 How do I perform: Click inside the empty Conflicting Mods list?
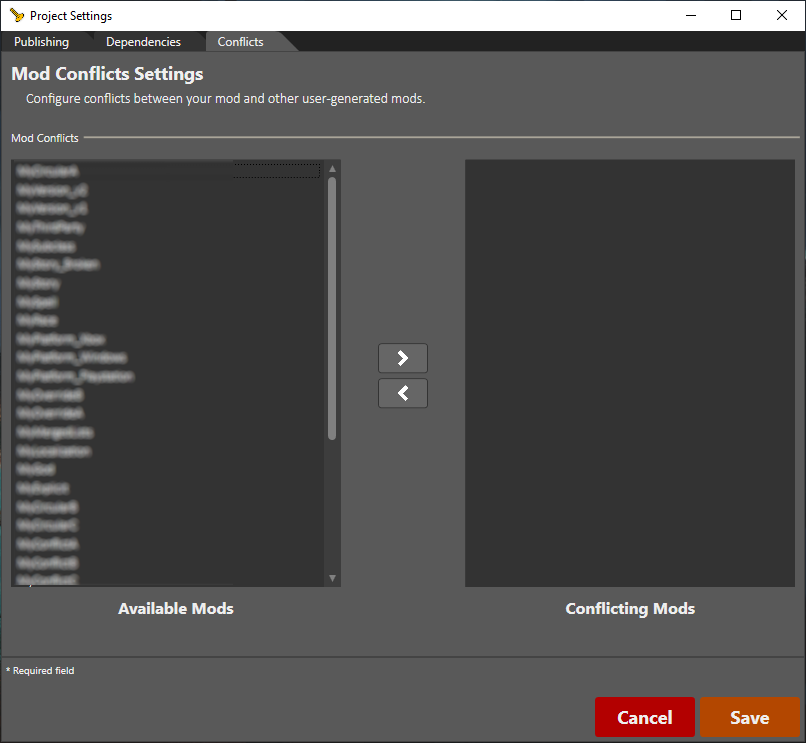(x=629, y=372)
